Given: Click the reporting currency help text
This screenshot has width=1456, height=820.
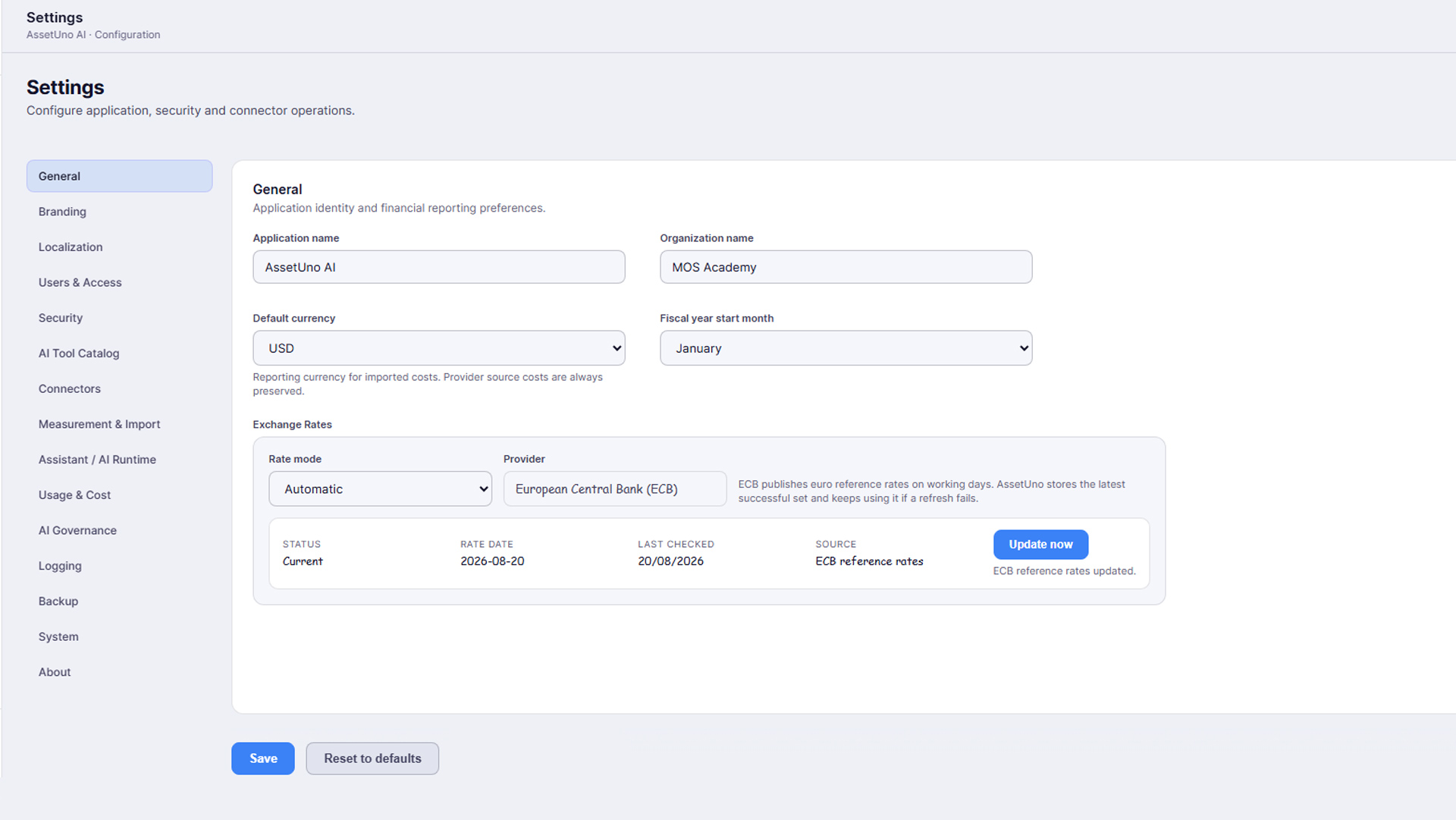Looking at the screenshot, I should pyautogui.click(x=428, y=384).
